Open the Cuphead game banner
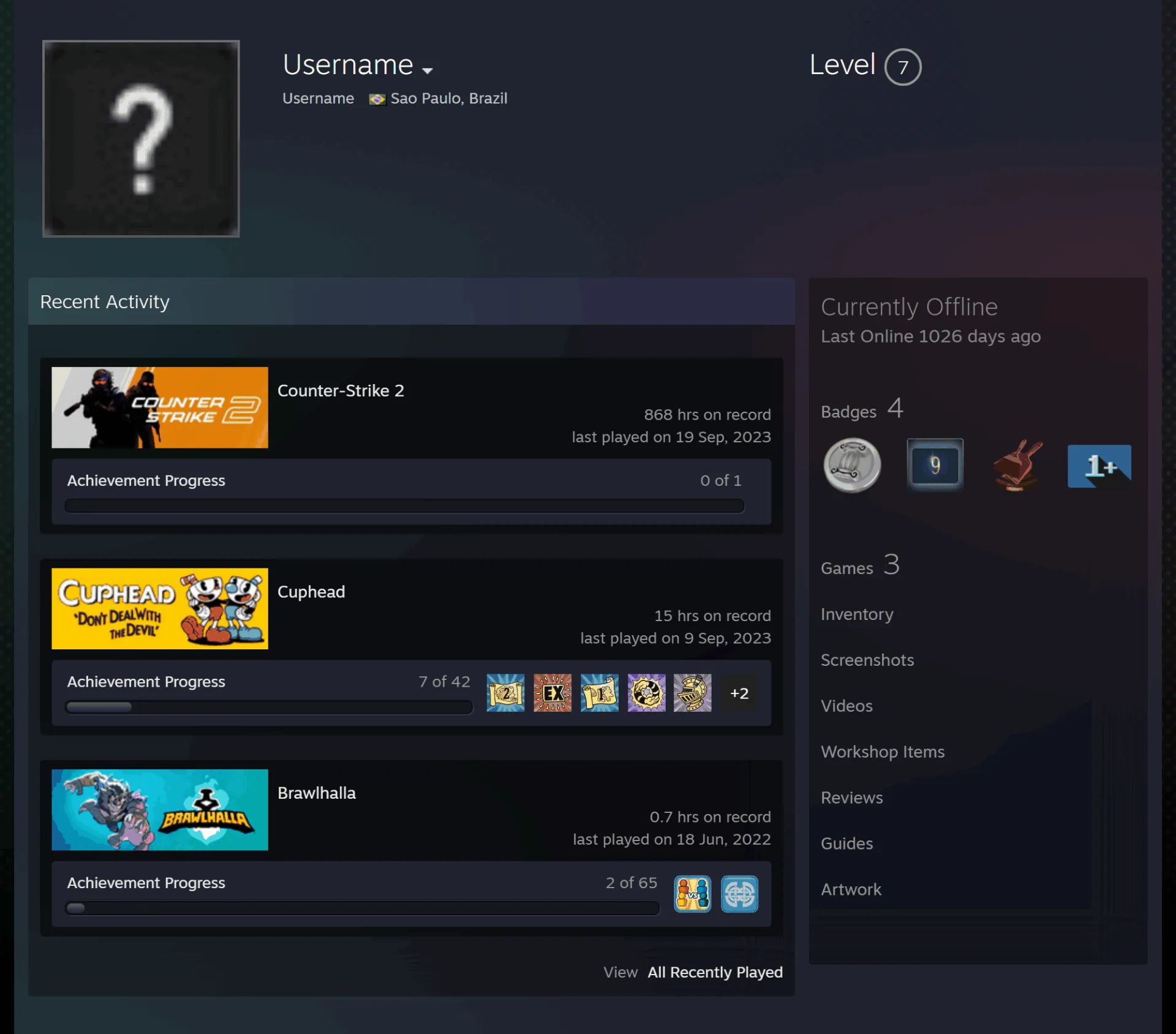This screenshot has height=1034, width=1176. pos(160,608)
